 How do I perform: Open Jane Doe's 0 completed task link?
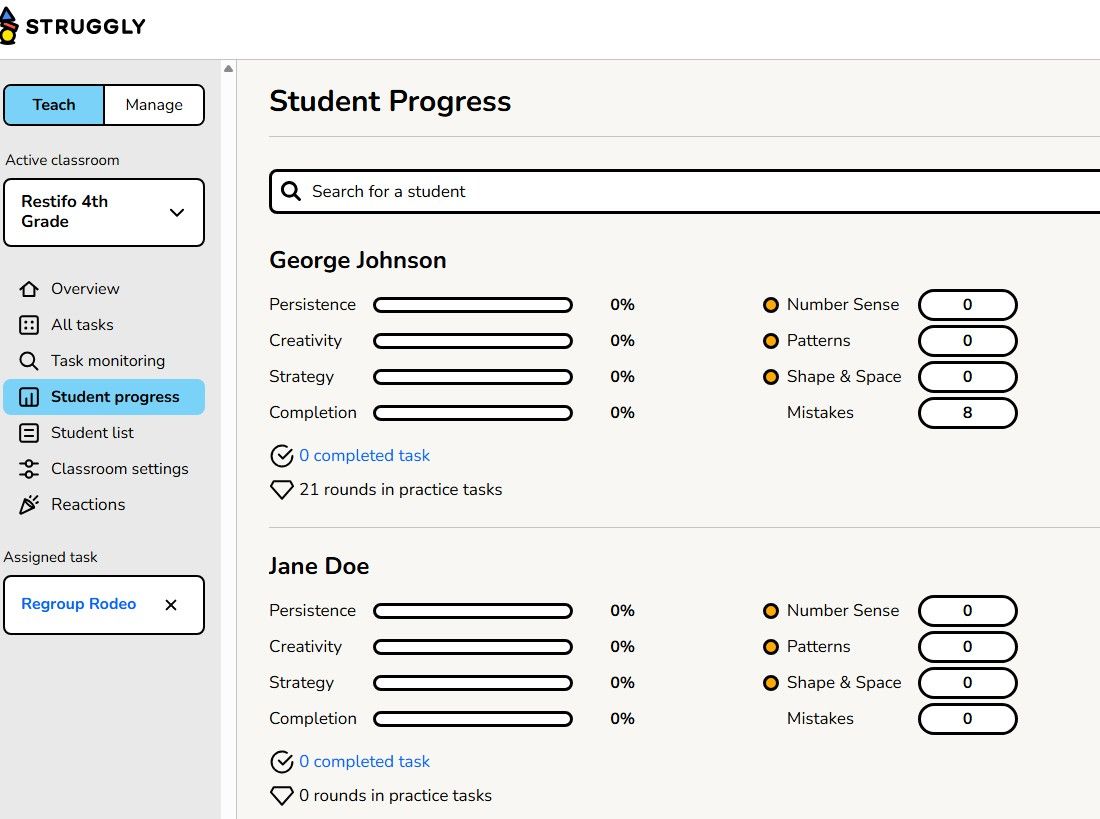click(364, 761)
